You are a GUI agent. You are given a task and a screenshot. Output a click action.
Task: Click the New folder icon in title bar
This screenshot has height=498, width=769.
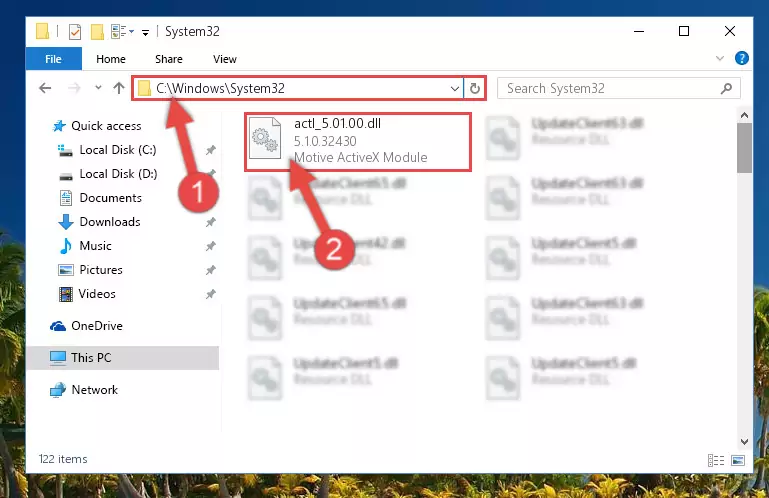tap(97, 32)
